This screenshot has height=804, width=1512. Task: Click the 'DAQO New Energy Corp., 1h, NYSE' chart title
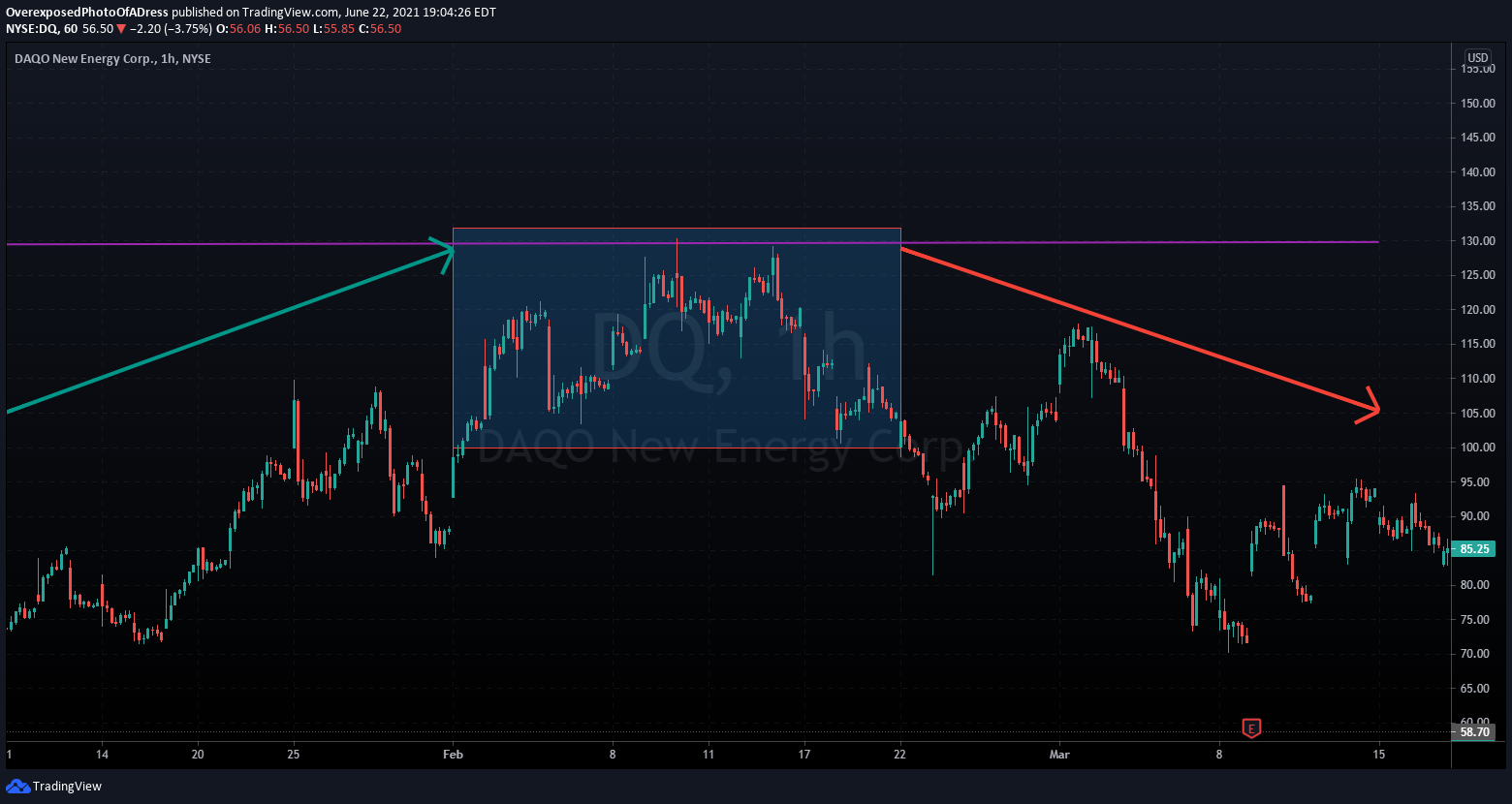(112, 58)
